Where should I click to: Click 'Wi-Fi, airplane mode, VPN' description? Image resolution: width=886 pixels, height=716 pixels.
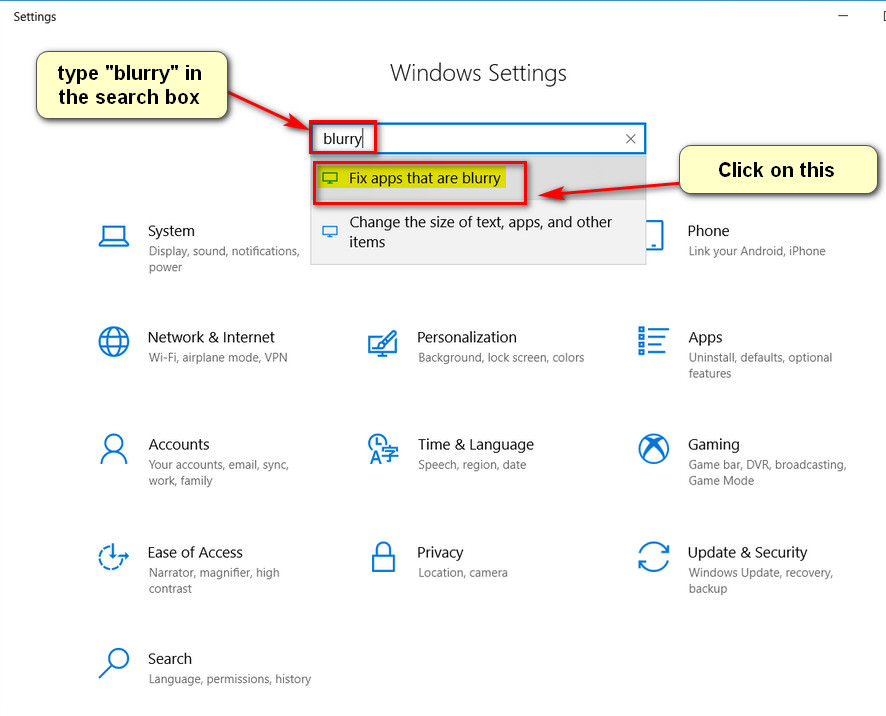(x=218, y=357)
